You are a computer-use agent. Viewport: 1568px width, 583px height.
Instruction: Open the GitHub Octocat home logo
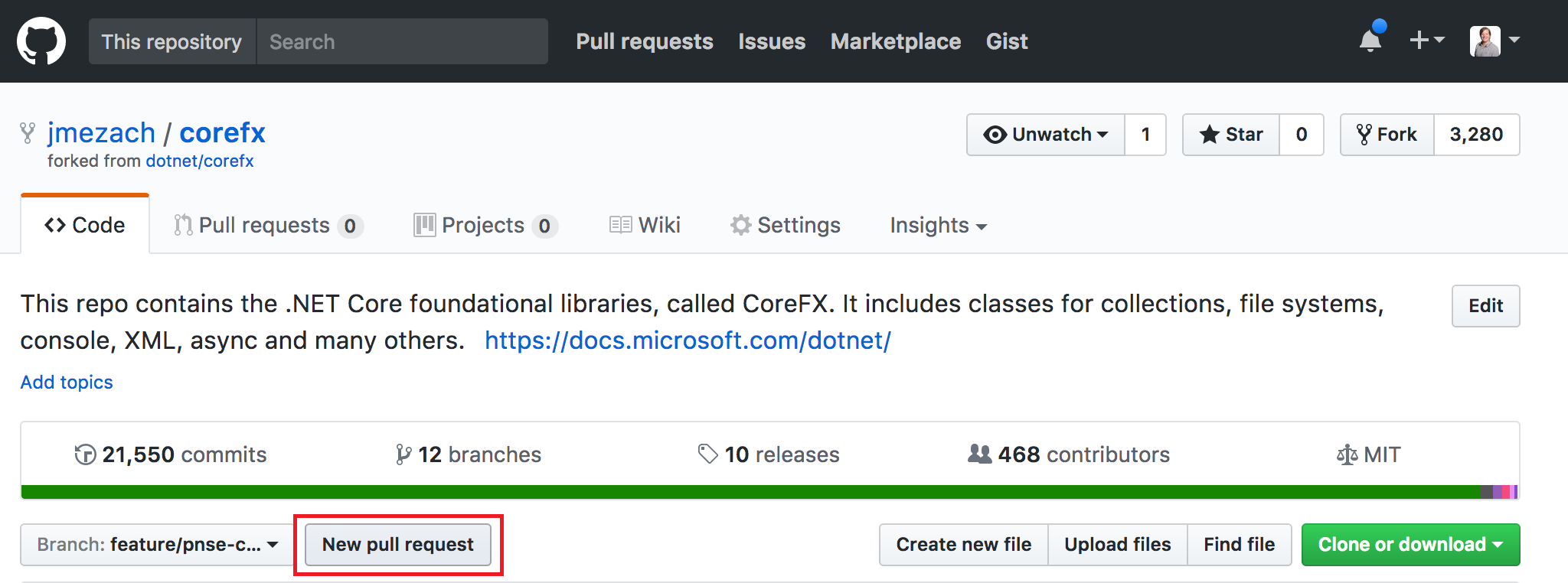[x=41, y=41]
